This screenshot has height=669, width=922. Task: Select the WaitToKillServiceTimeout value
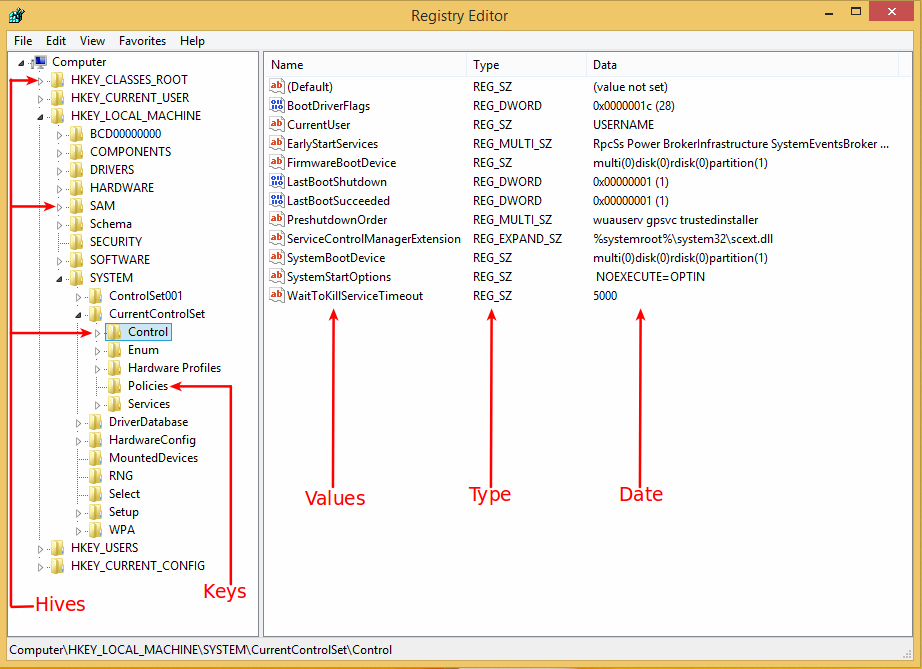[x=354, y=296]
